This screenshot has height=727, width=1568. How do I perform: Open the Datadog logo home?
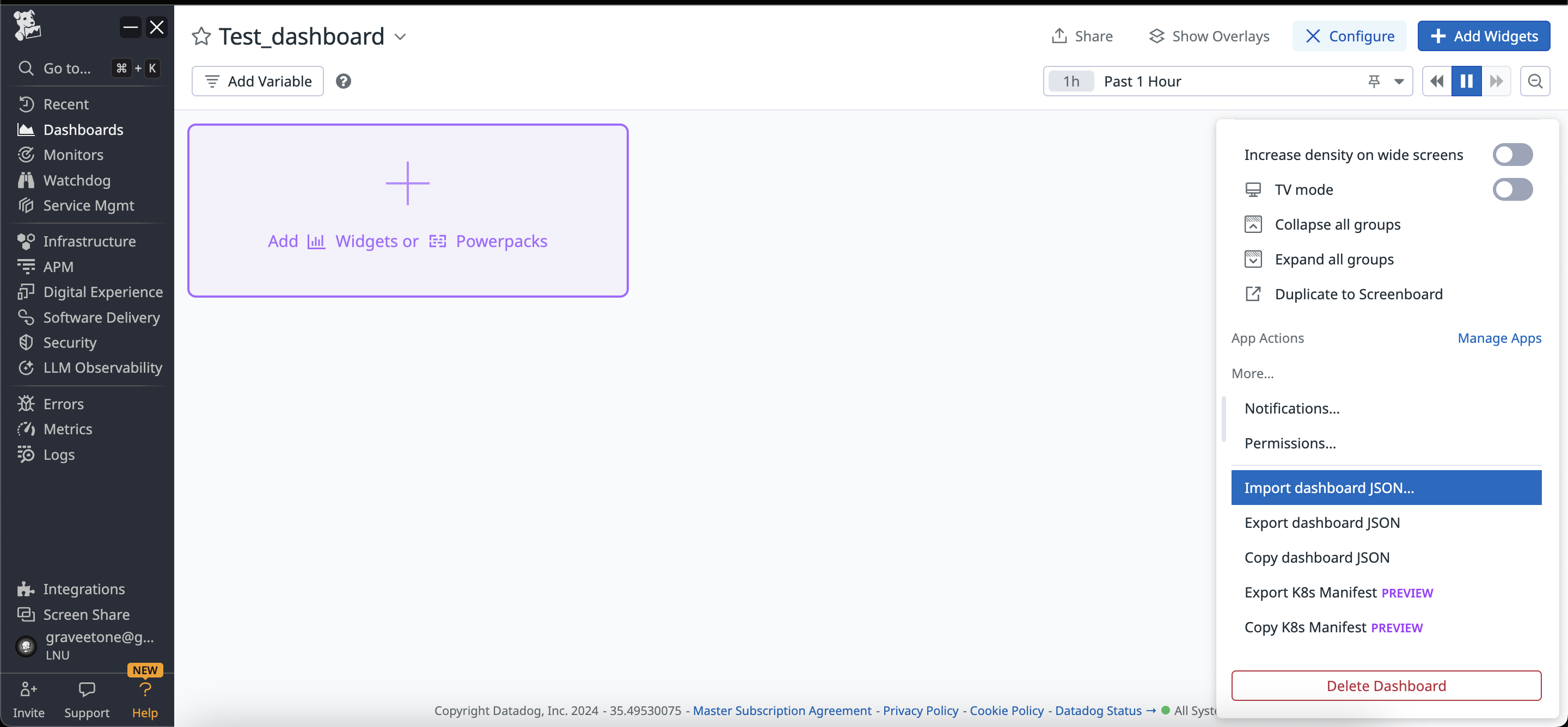[x=27, y=26]
